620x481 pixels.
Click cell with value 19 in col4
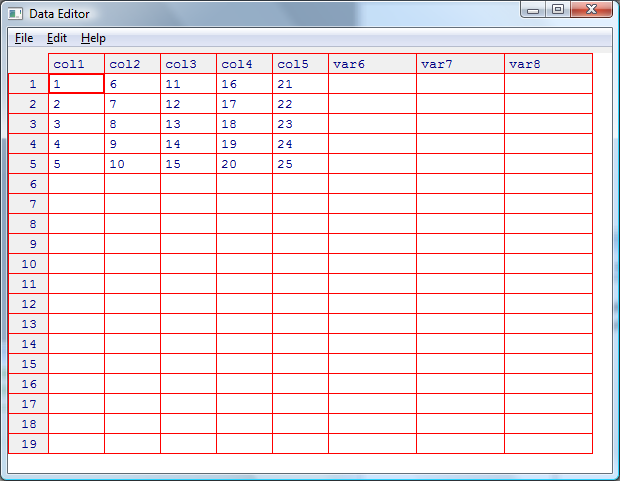[x=244, y=144]
